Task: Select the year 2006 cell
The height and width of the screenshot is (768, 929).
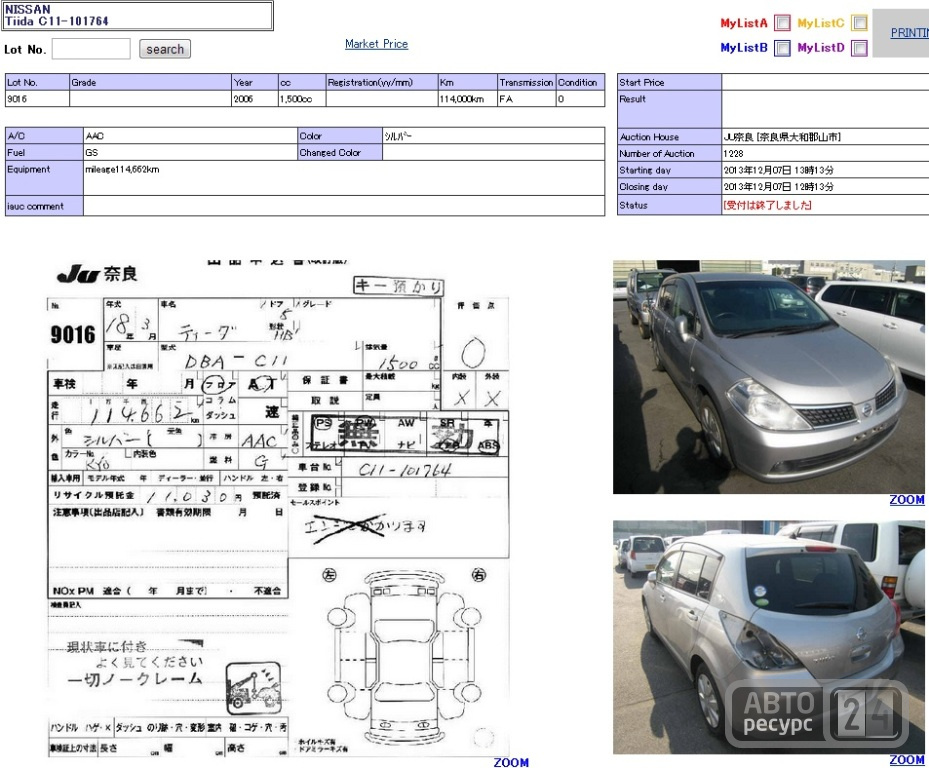Action: coord(255,99)
